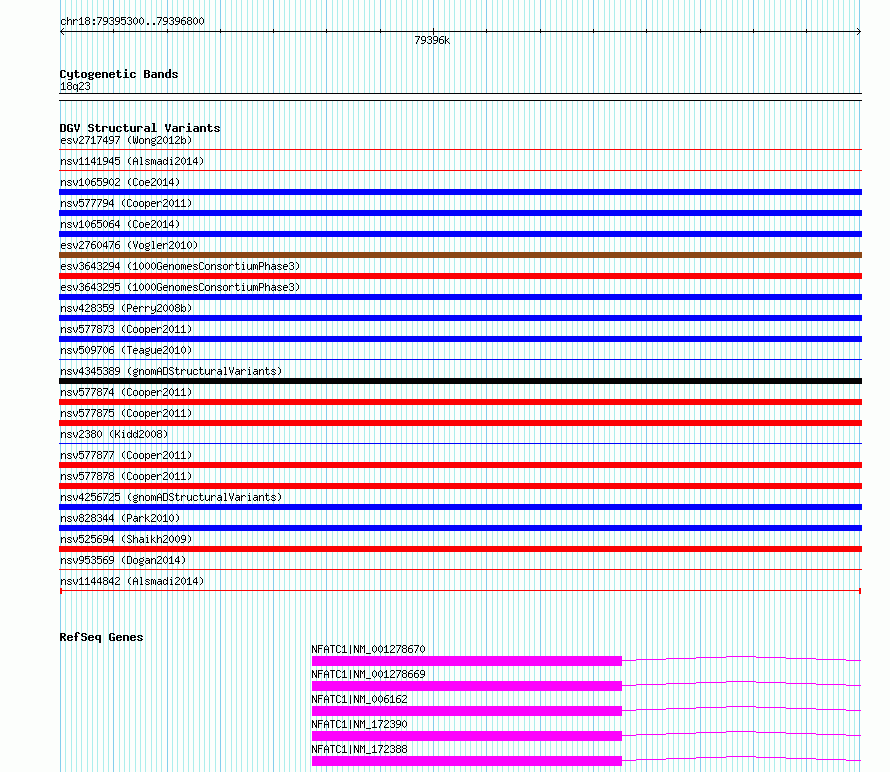Click the blue nsv1065902 variant bar
This screenshot has height=772, width=890.
click(x=460, y=192)
